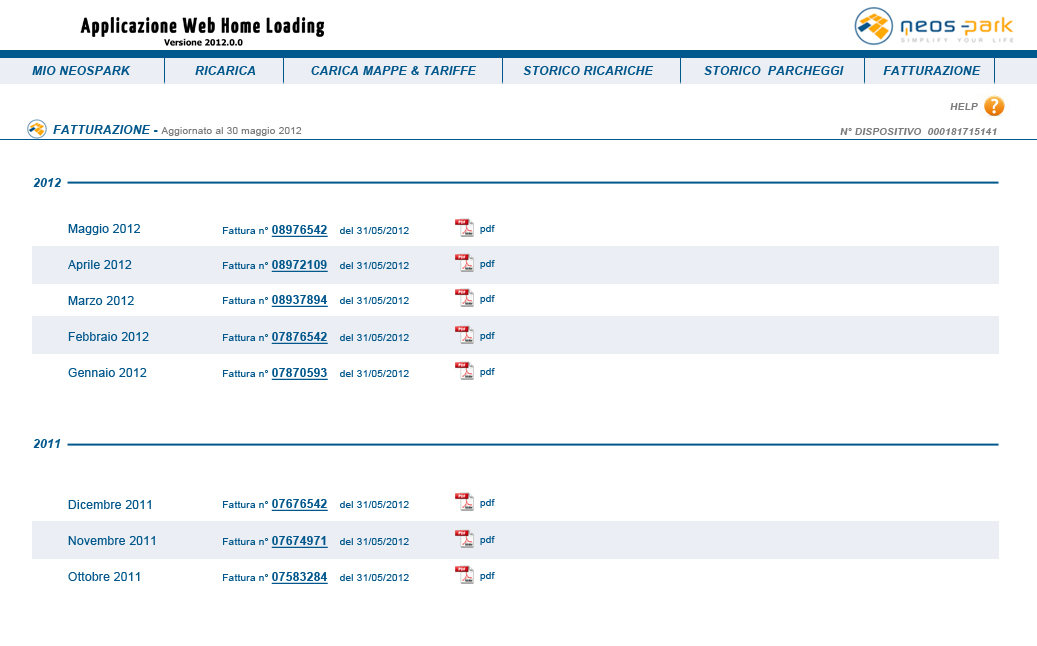Open invoice number 07876542

pos(300,337)
